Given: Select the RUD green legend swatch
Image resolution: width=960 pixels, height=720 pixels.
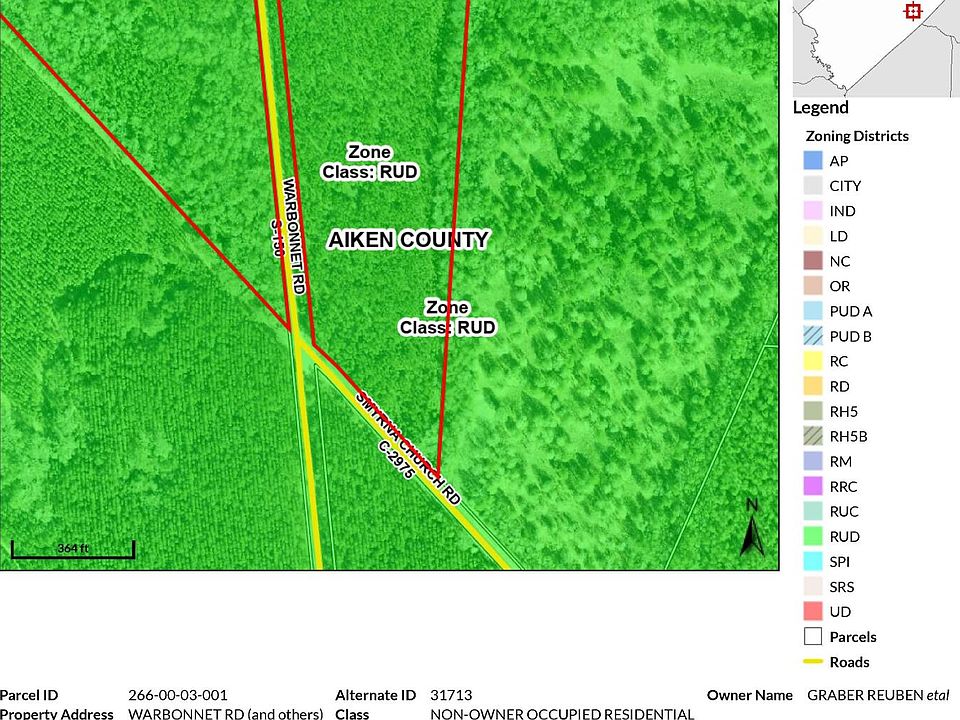Looking at the screenshot, I should pyautogui.click(x=812, y=536).
